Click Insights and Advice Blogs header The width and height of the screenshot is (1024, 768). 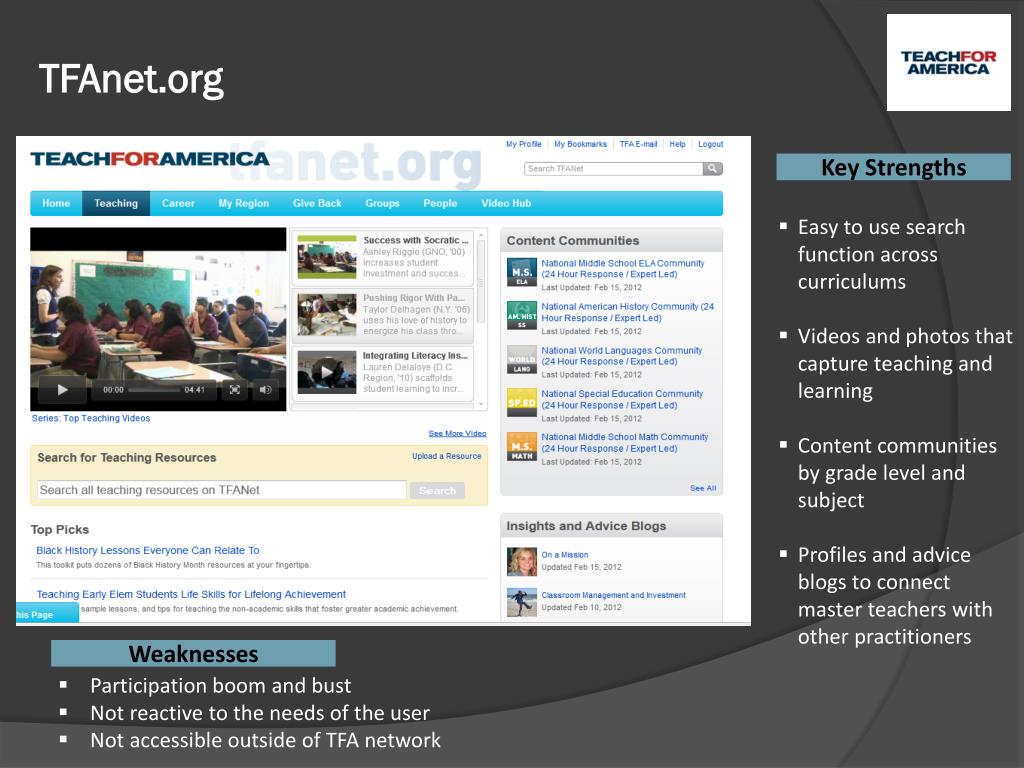(x=611, y=526)
